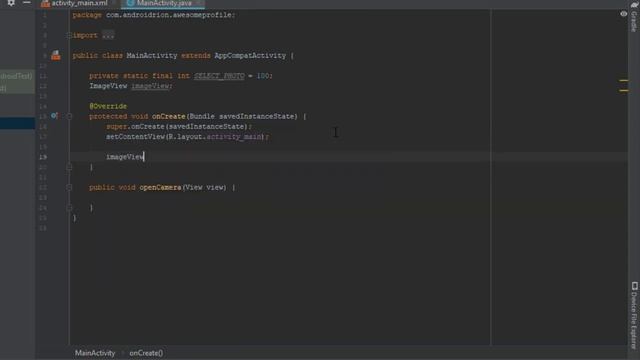
Task: Select MainActivity in the breadcrumb bar
Action: 95,353
